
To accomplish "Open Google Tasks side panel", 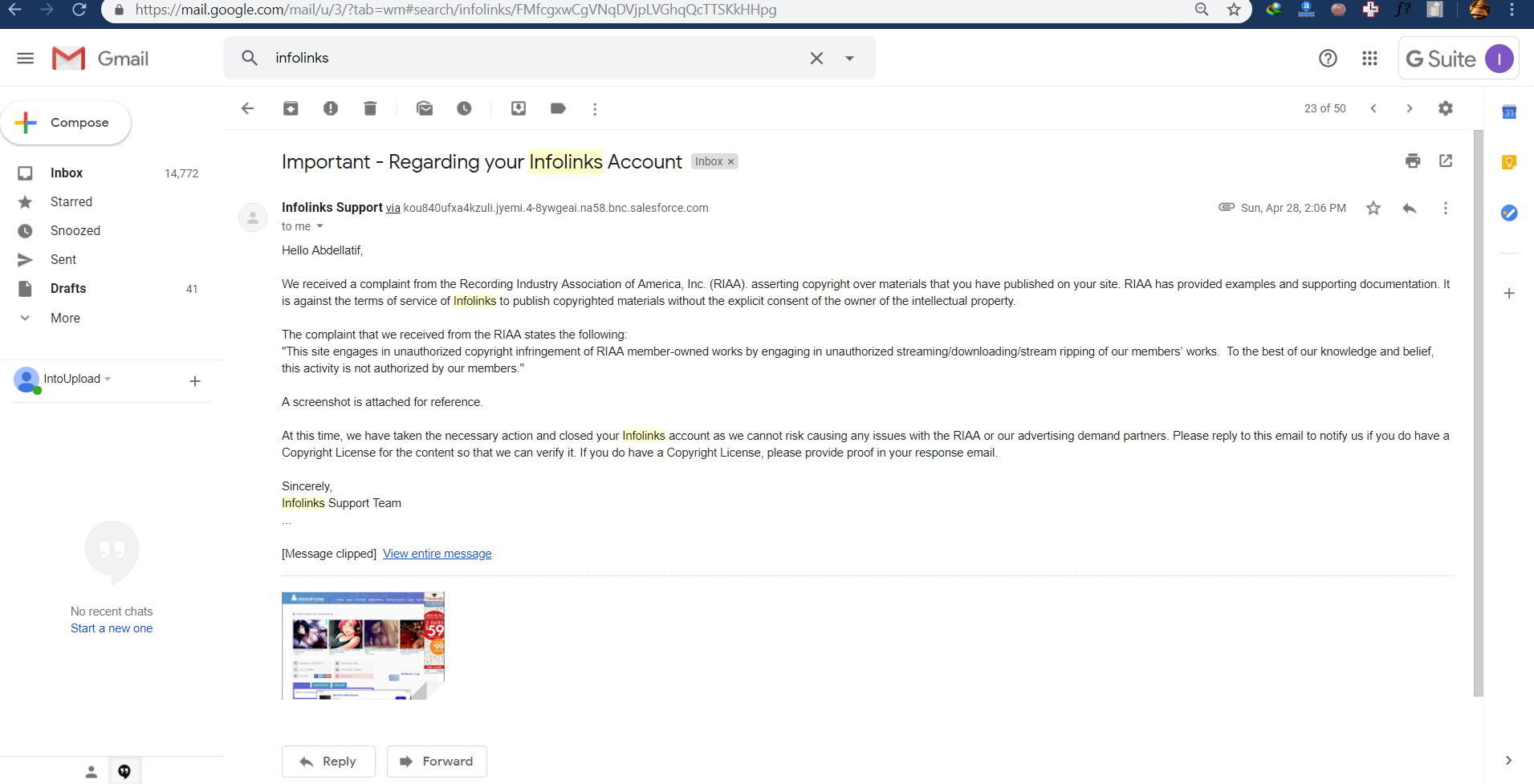I will [x=1509, y=213].
